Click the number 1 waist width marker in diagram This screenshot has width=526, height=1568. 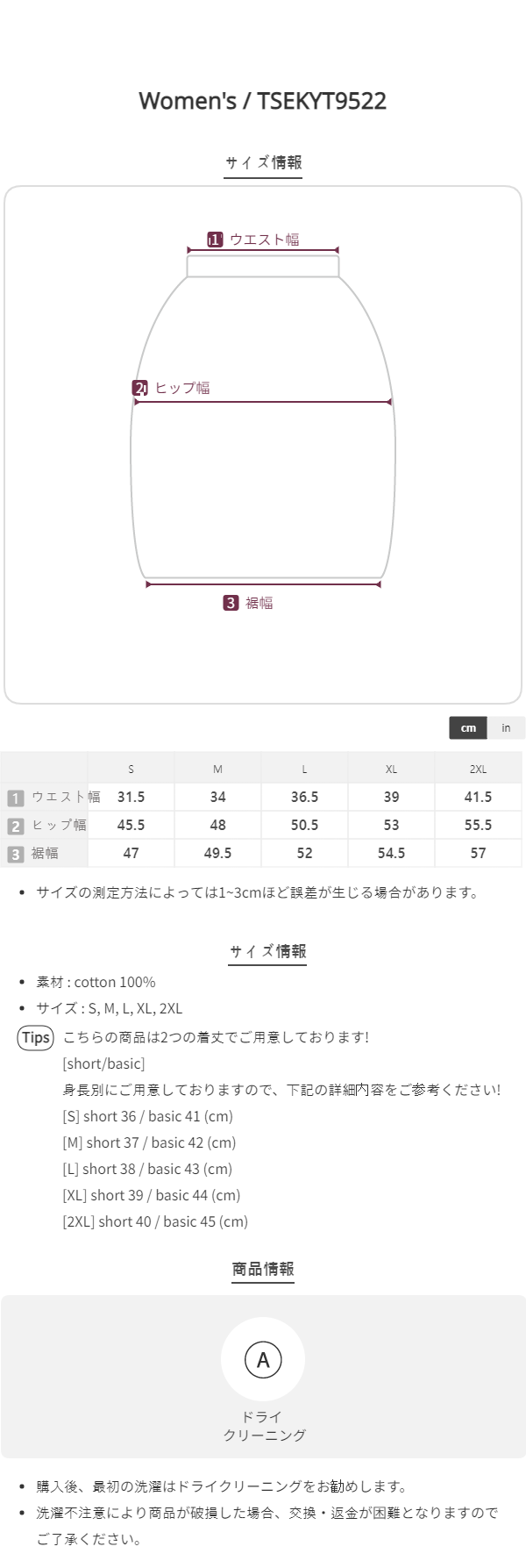215,240
